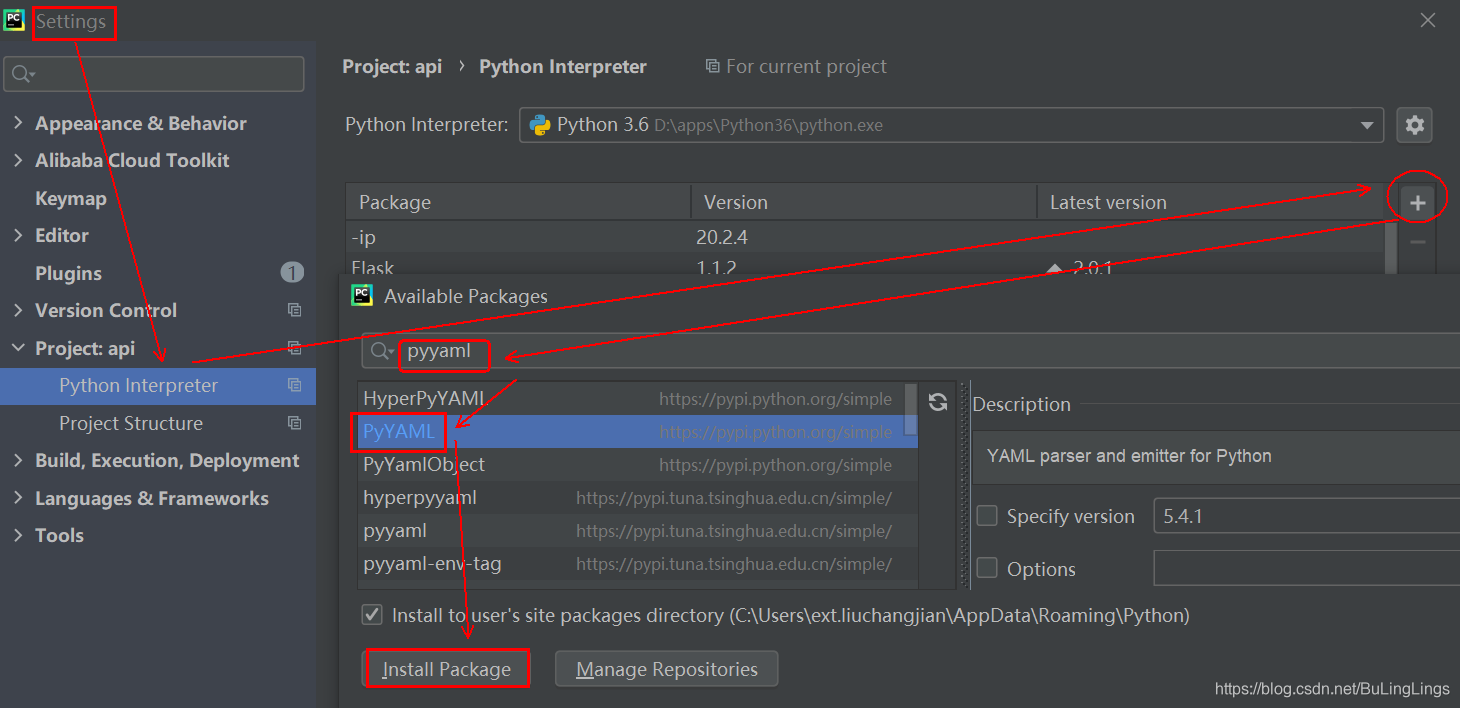Click project-level icon beside Version Control
1460x708 pixels.
[x=294, y=311]
